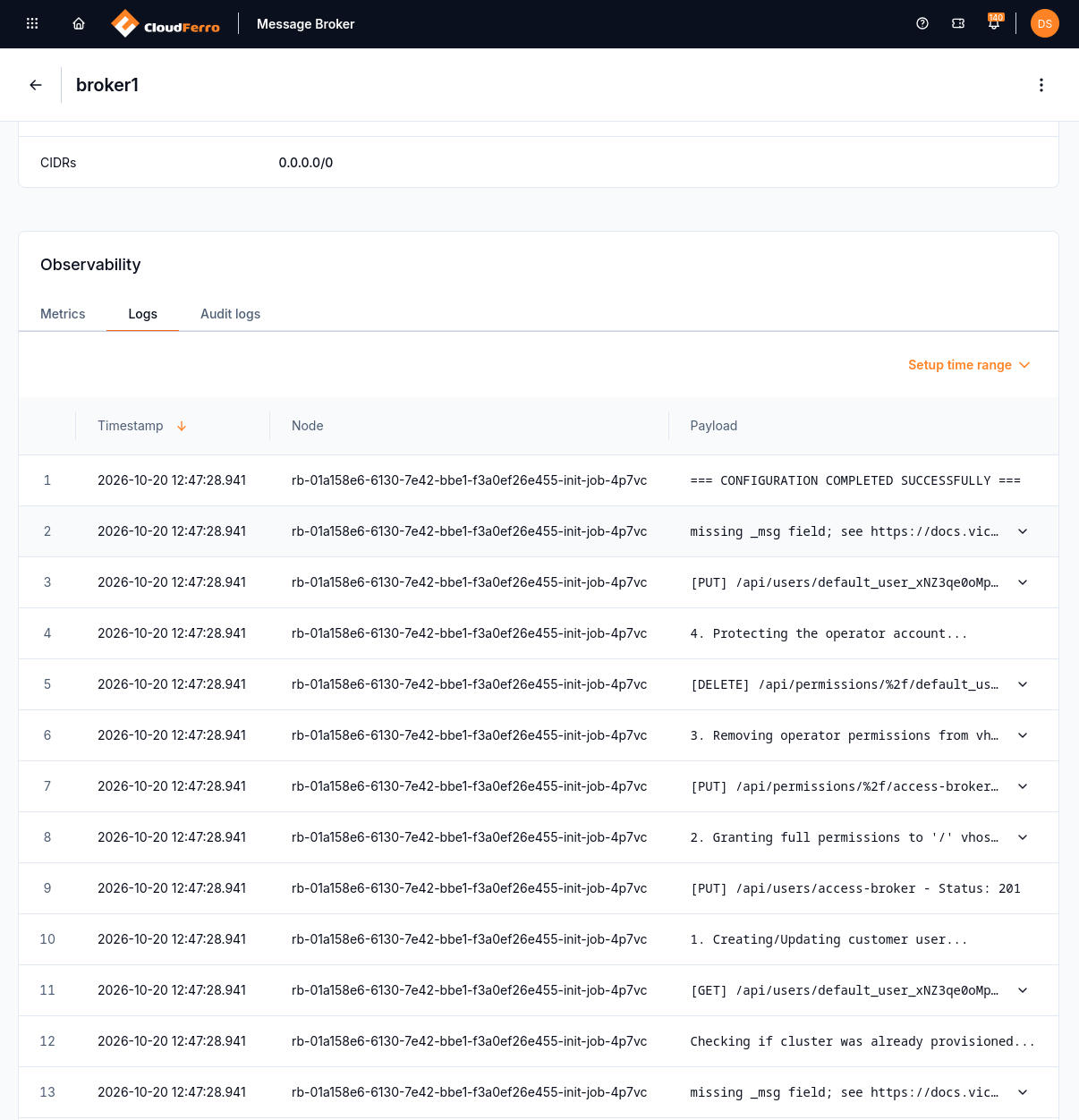Expand log row 2 missing _msg payload
The width and height of the screenshot is (1079, 1120).
coord(1023,531)
